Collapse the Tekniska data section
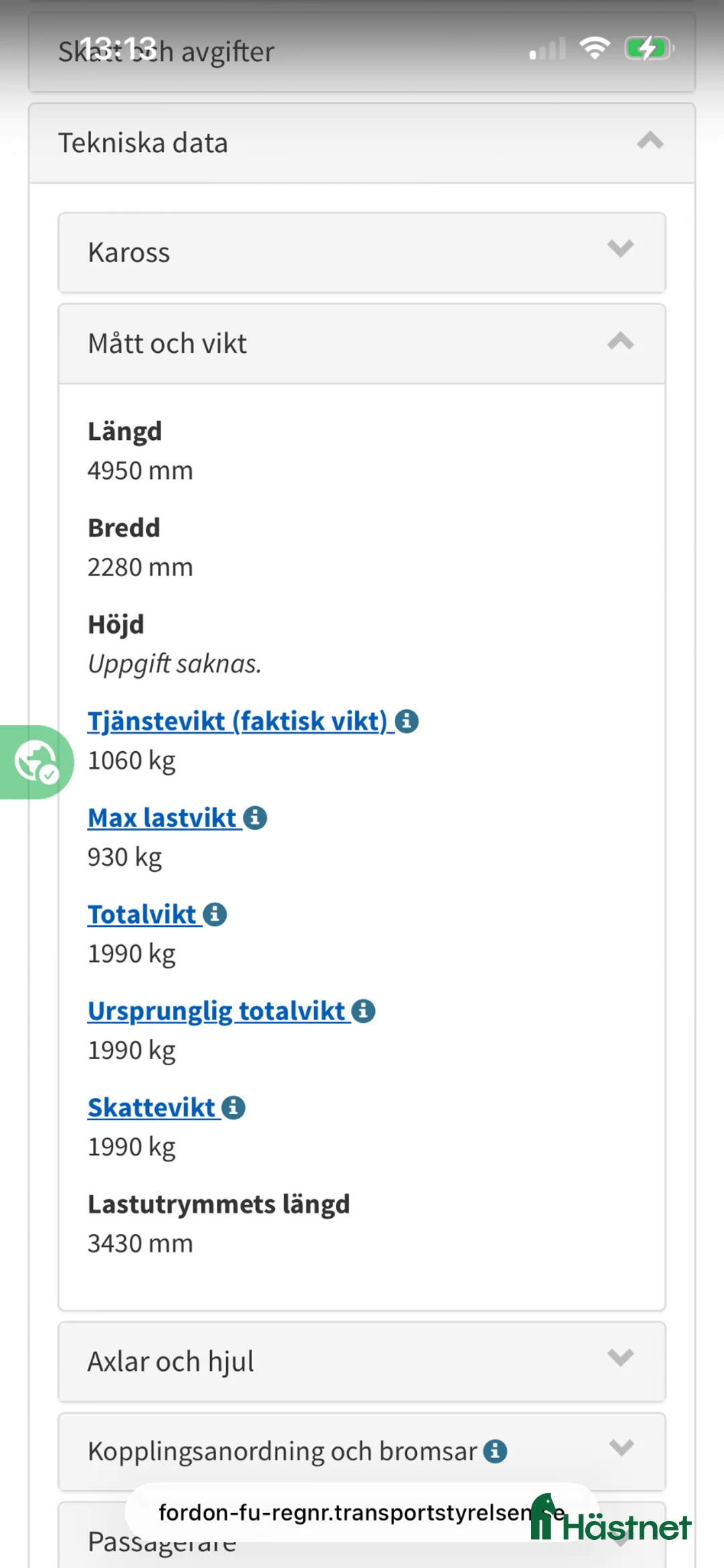Image resolution: width=724 pixels, height=1568 pixels. (649, 142)
